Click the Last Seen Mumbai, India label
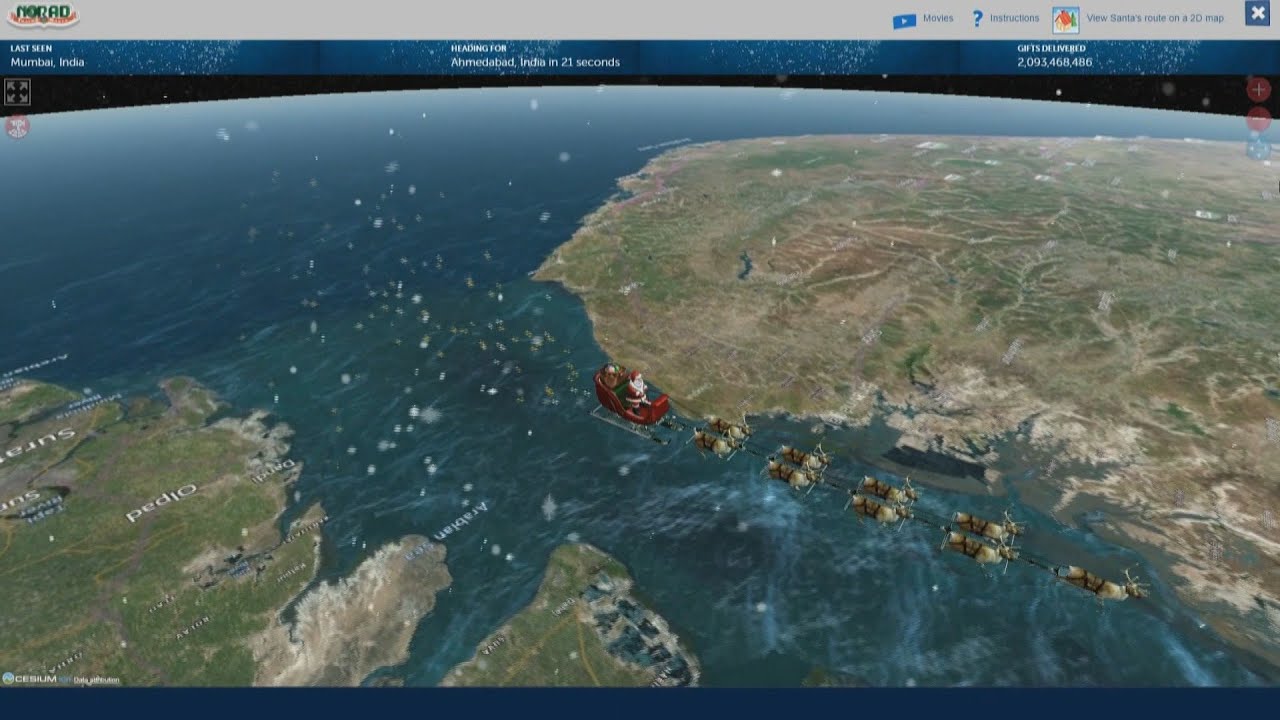The image size is (1280, 720). pos(47,62)
